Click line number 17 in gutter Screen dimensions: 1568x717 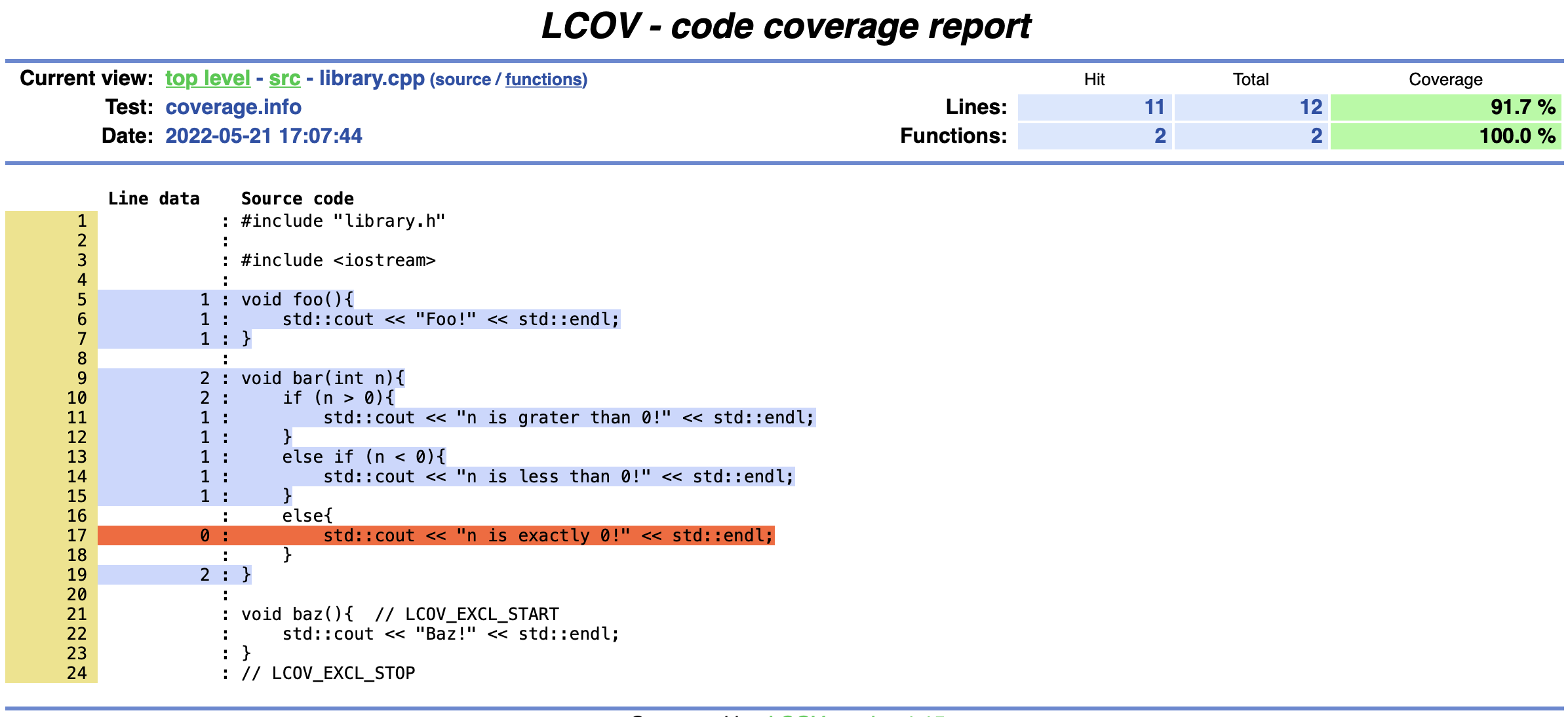(77, 536)
